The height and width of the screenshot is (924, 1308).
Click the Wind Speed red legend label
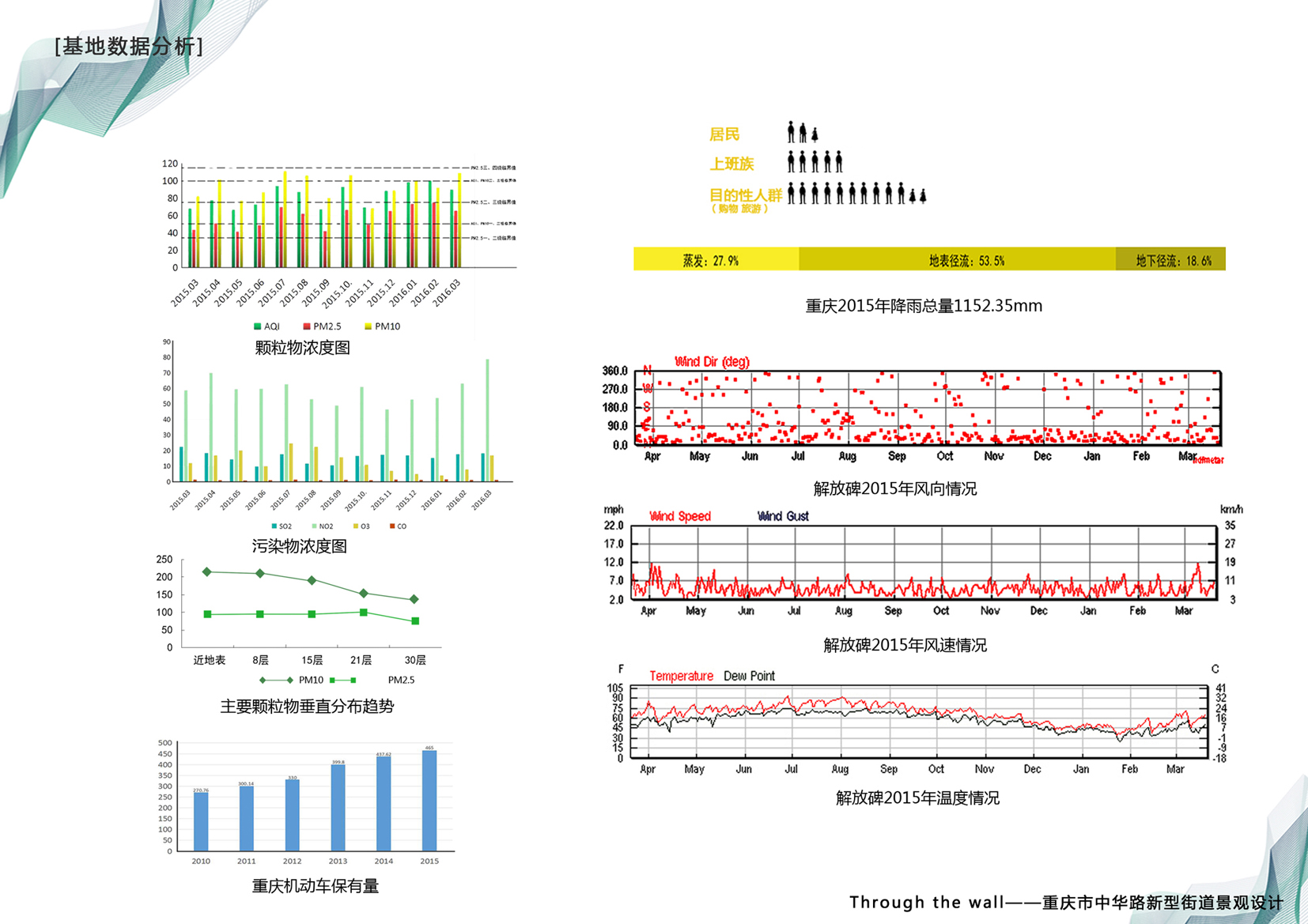(x=680, y=517)
